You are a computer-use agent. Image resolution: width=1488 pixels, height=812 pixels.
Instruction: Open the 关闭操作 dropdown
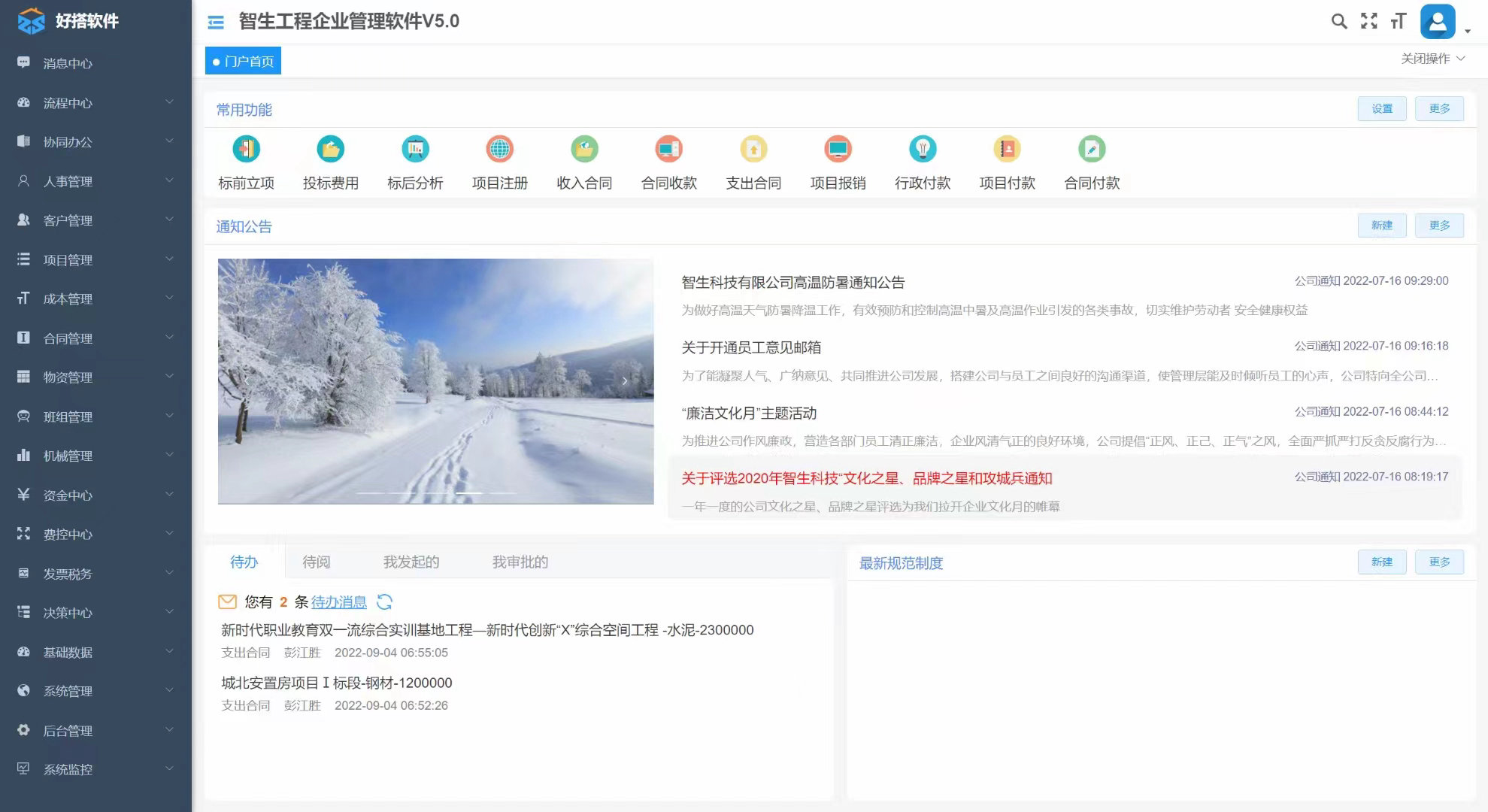[1432, 59]
